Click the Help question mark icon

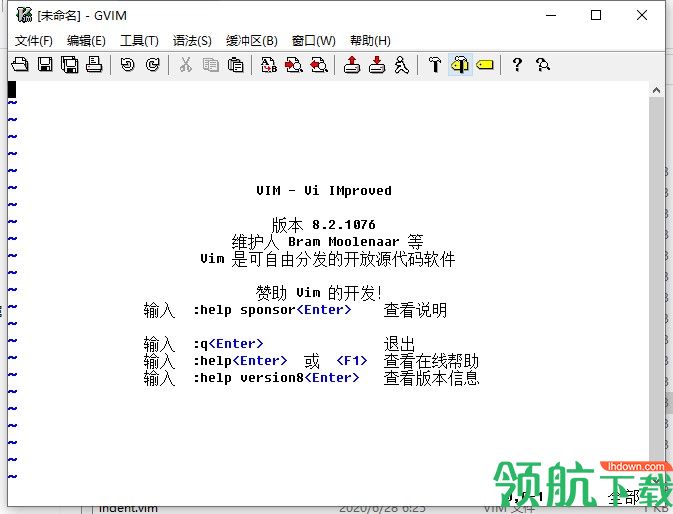517,65
